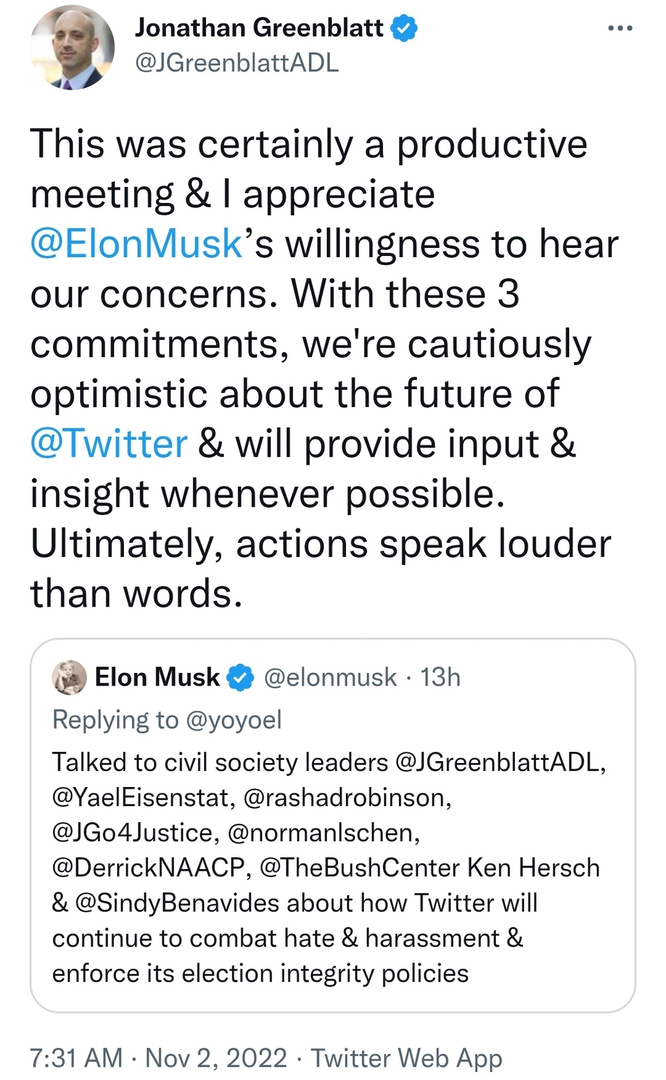Screen dimensions: 666x1080
Task: Click the @elonmusk handle in quoted tweet
Action: pyautogui.click(x=334, y=677)
